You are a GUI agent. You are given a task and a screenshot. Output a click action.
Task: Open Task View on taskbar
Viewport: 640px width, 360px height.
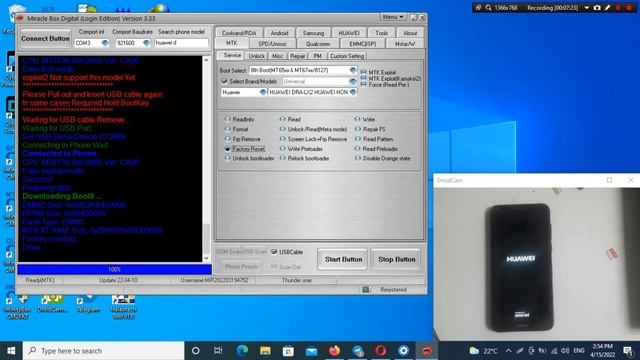(x=218, y=351)
